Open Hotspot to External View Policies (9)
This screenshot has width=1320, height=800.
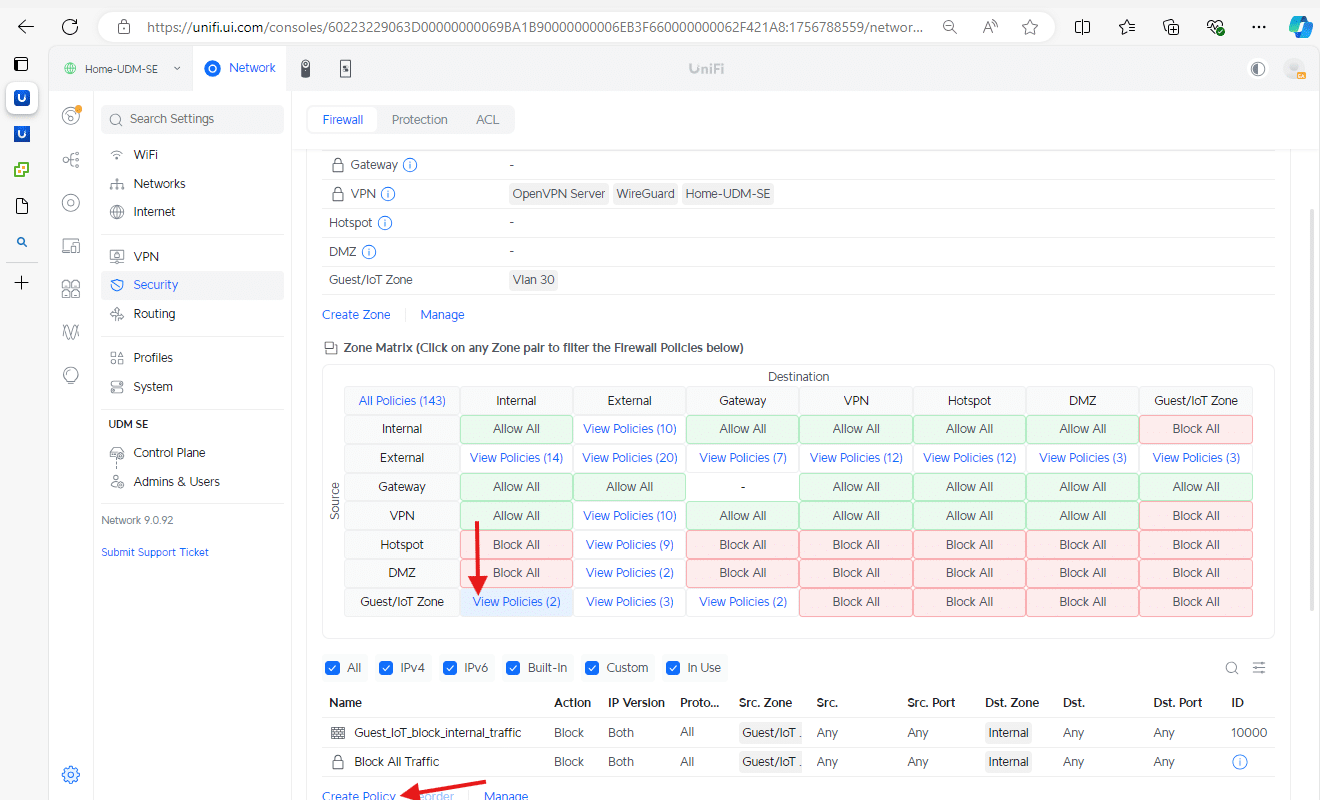(630, 545)
